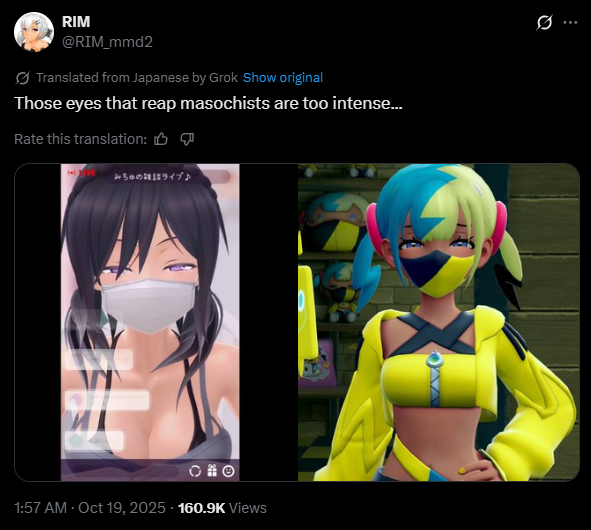The width and height of the screenshot is (591, 530).
Task: Open the left masked black-haired character image
Action: click(156, 322)
